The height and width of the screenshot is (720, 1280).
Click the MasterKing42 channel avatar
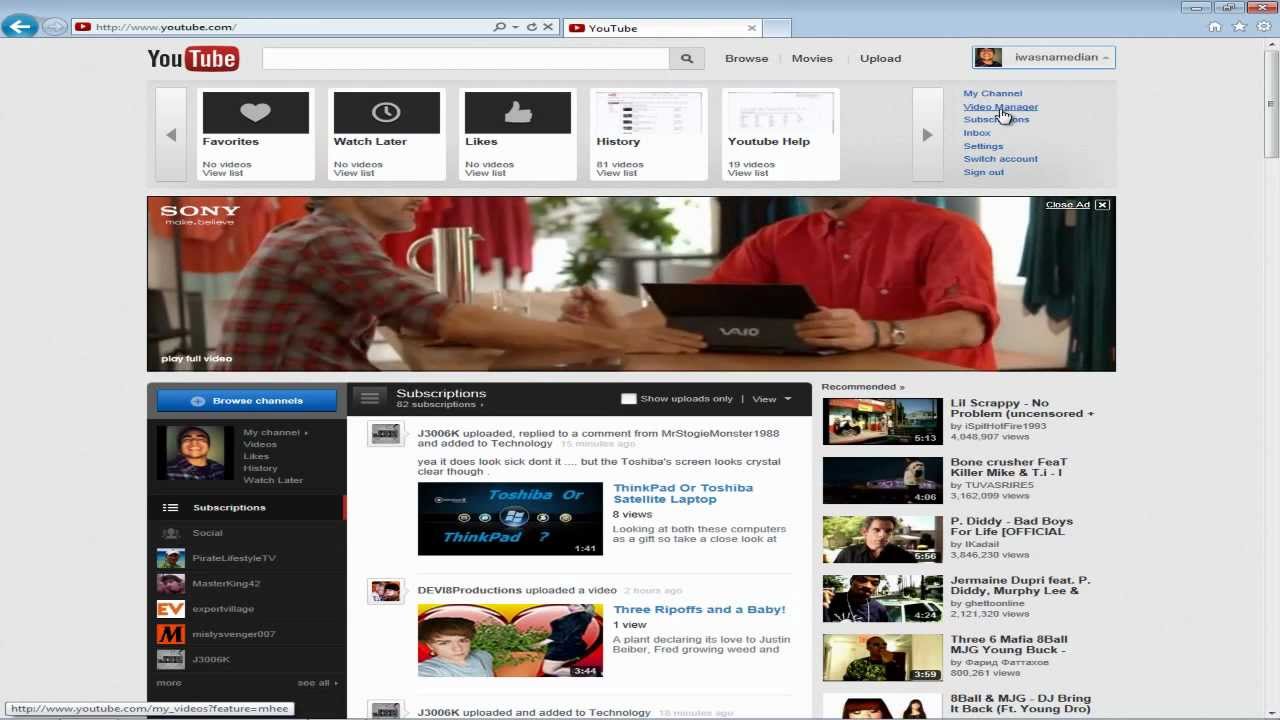tap(170, 583)
